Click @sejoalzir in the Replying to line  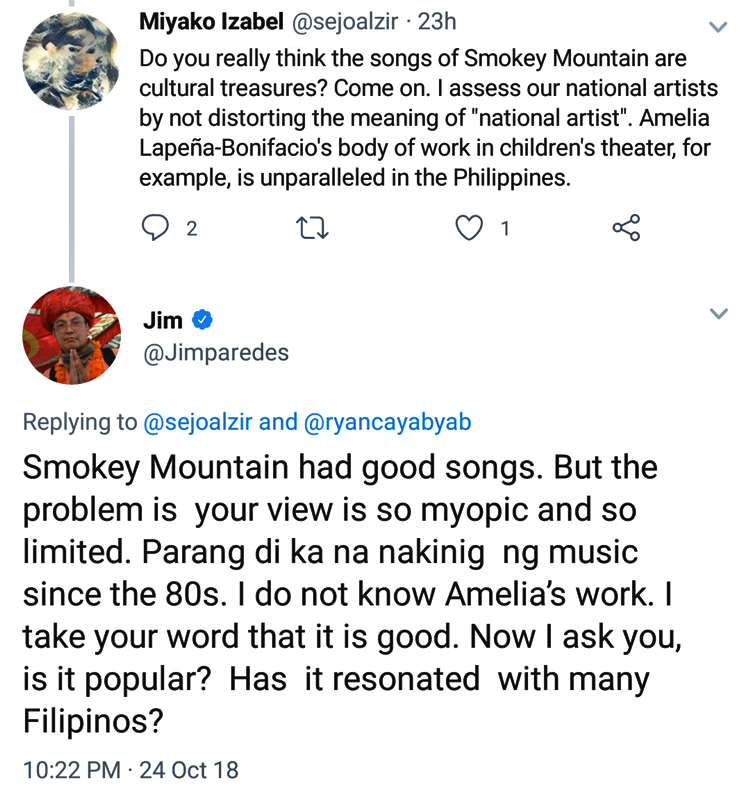[198, 422]
